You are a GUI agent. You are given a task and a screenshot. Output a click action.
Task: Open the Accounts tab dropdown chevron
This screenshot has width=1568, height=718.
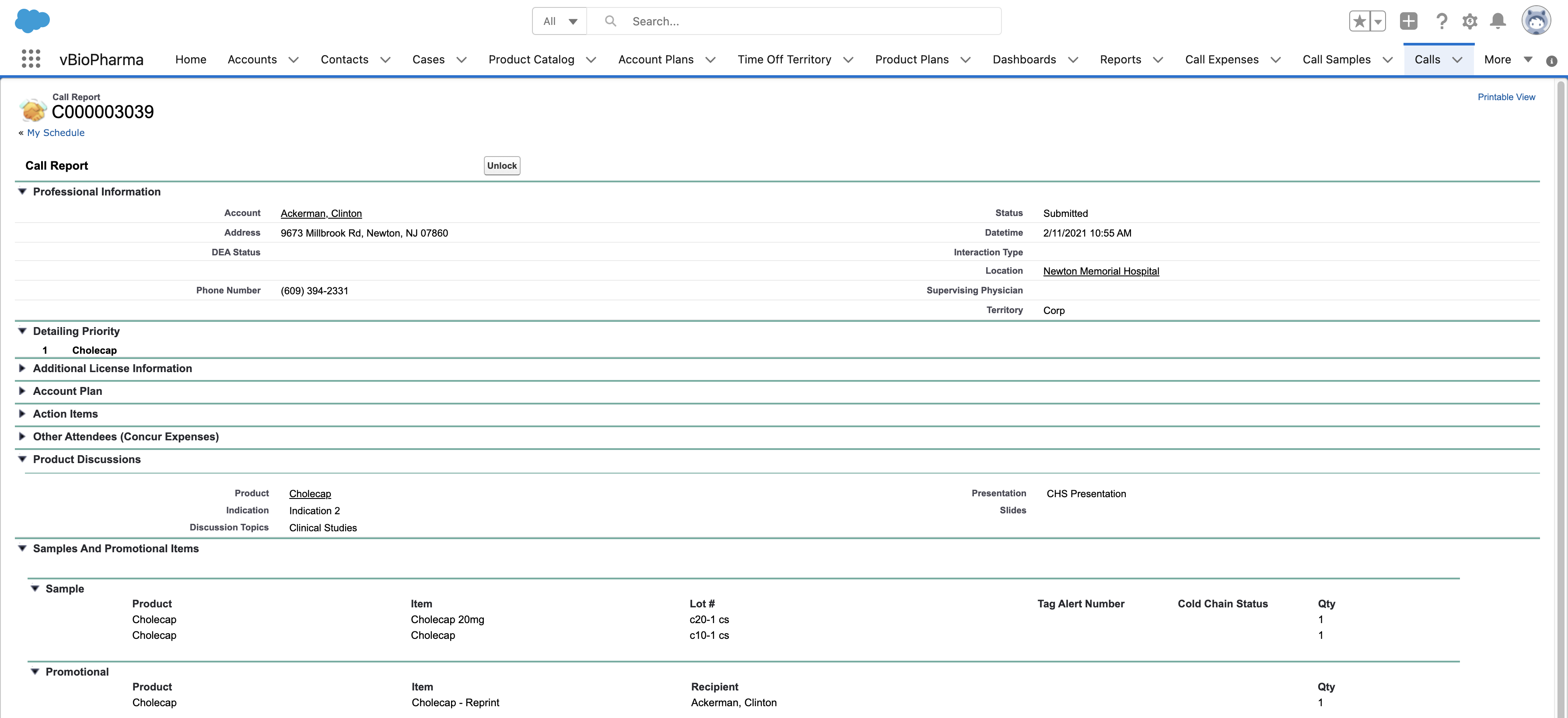coord(294,59)
